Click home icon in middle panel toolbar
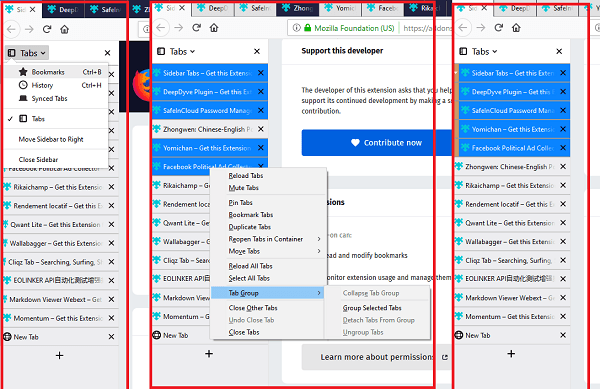The image size is (600, 389). 214,28
